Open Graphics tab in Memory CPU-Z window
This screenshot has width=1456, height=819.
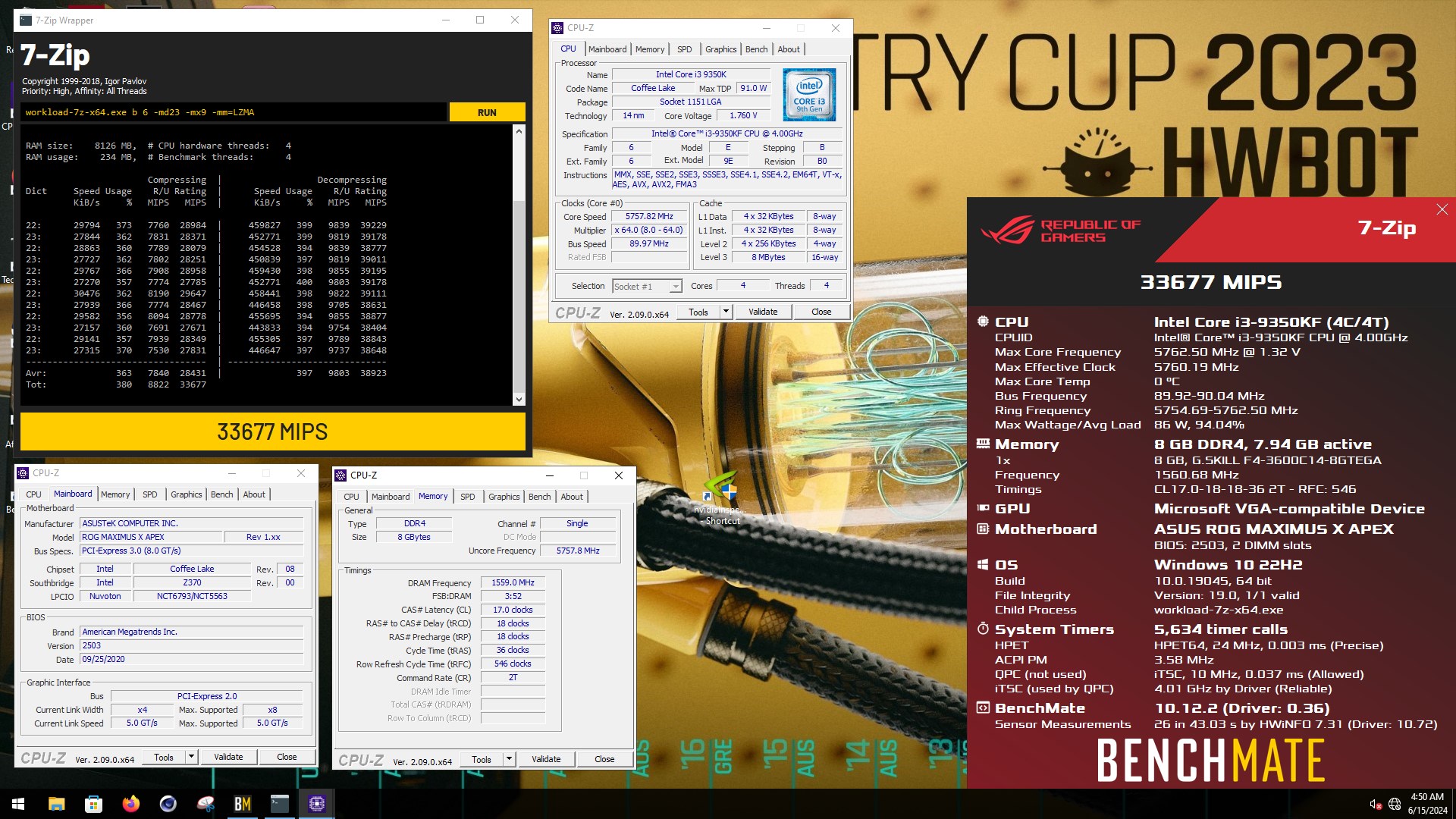tap(504, 497)
